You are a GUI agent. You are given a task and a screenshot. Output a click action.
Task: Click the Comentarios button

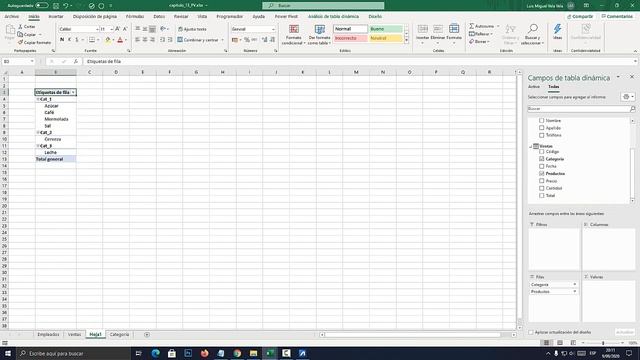617,16
